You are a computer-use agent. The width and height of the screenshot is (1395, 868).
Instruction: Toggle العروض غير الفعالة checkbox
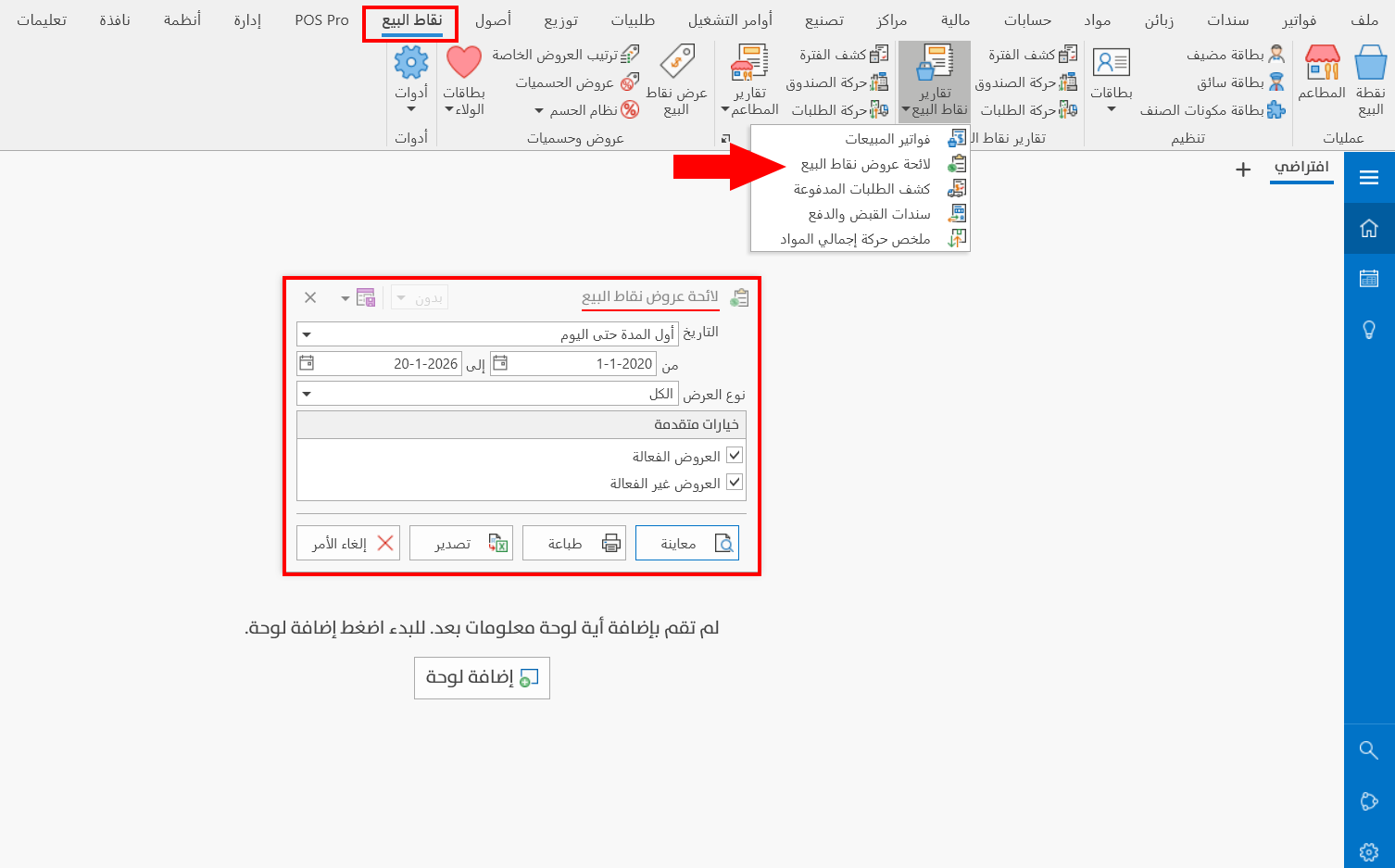(x=735, y=483)
